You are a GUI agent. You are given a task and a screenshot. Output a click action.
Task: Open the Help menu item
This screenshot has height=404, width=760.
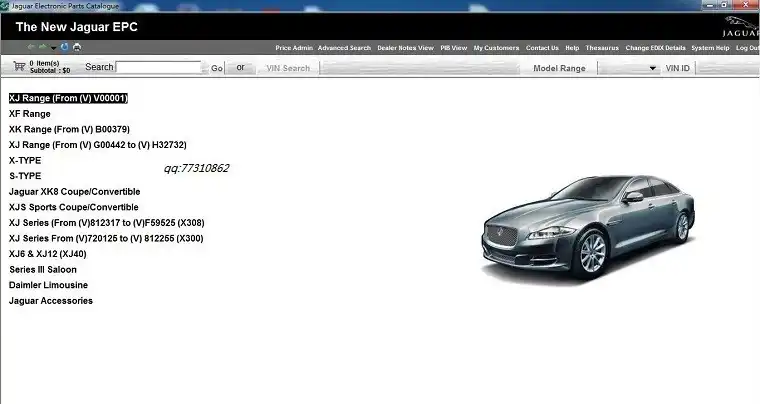click(572, 48)
